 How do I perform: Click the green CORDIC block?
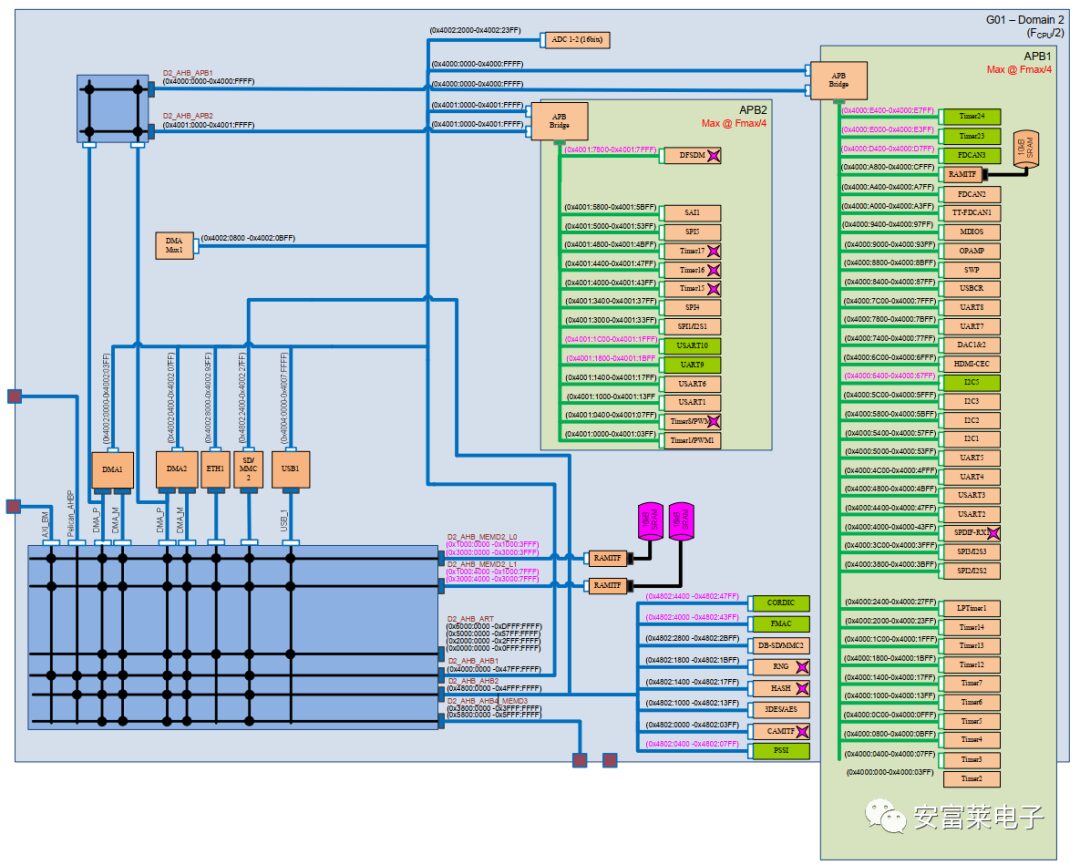(780, 603)
